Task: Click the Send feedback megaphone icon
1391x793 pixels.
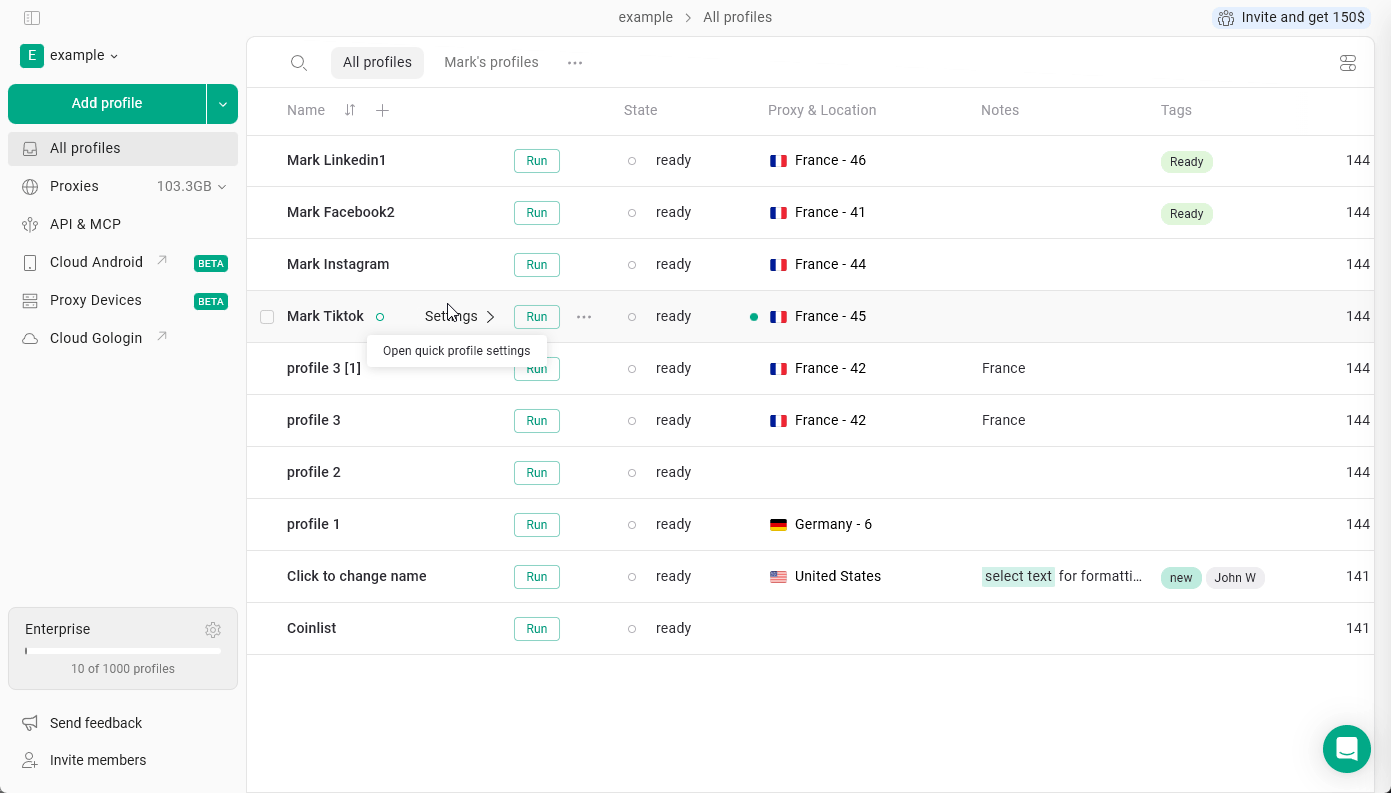Action: [x=30, y=723]
